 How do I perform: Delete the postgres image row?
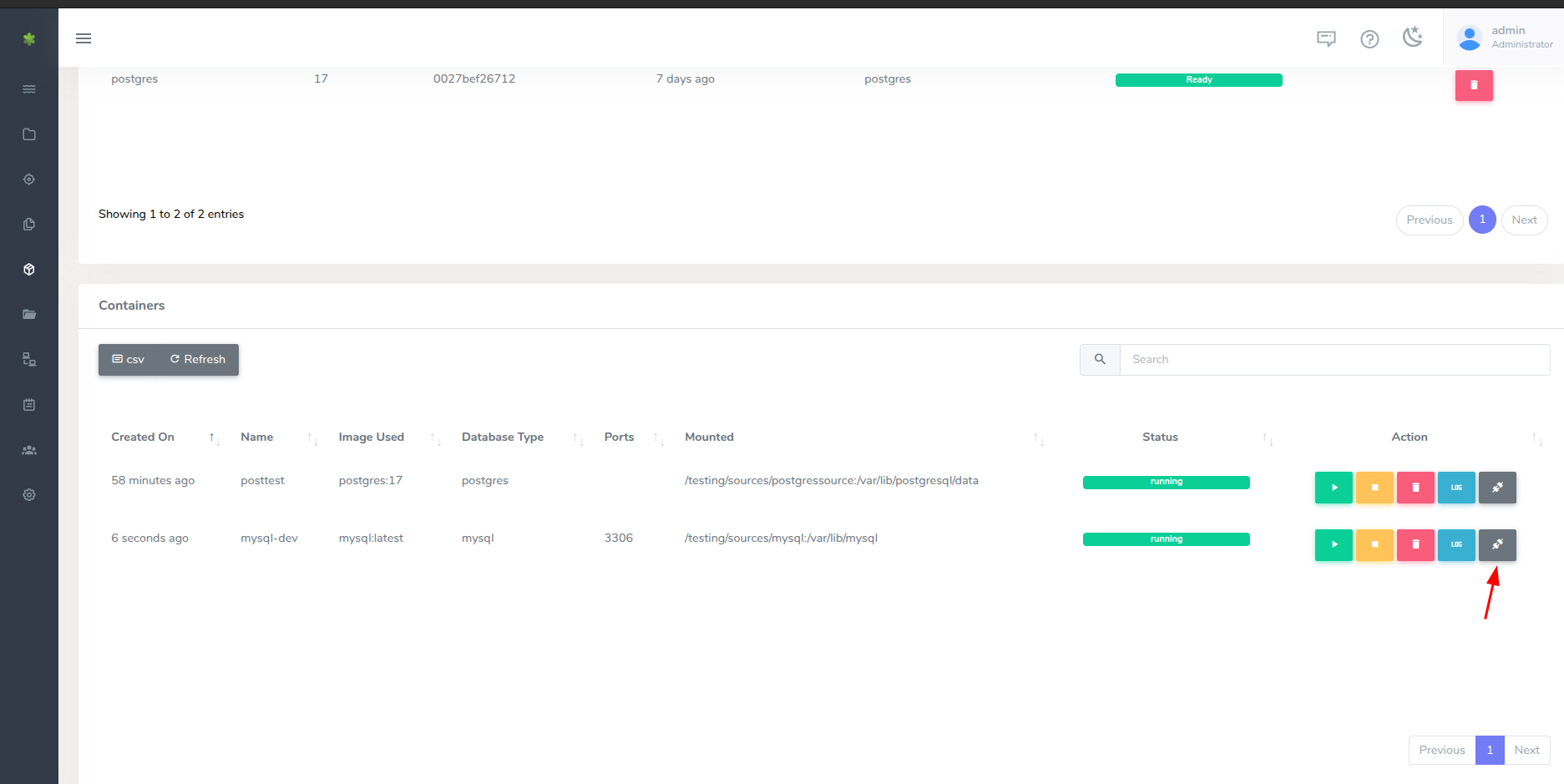coord(1474,85)
